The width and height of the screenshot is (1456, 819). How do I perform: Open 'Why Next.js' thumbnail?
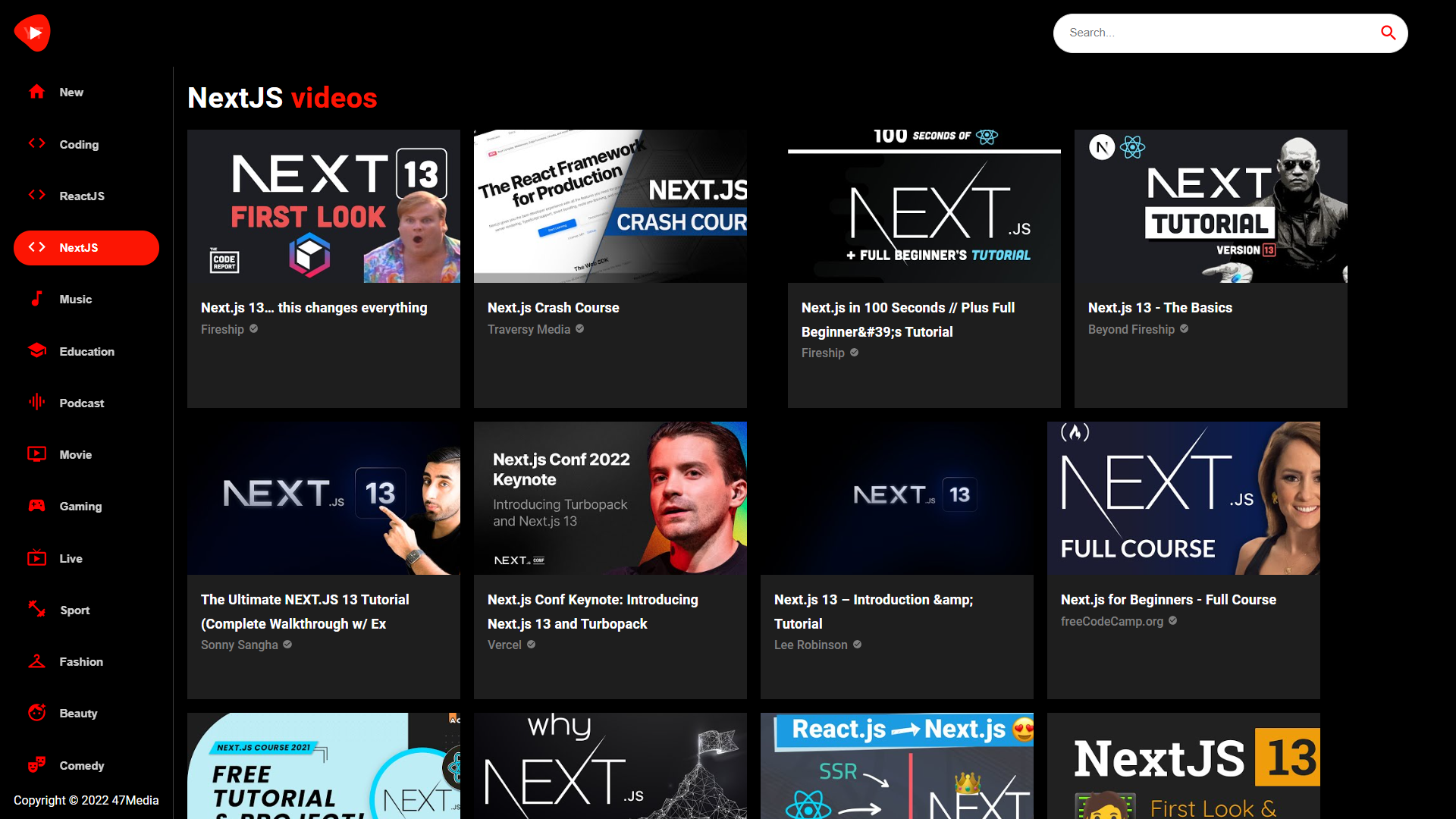pos(610,766)
